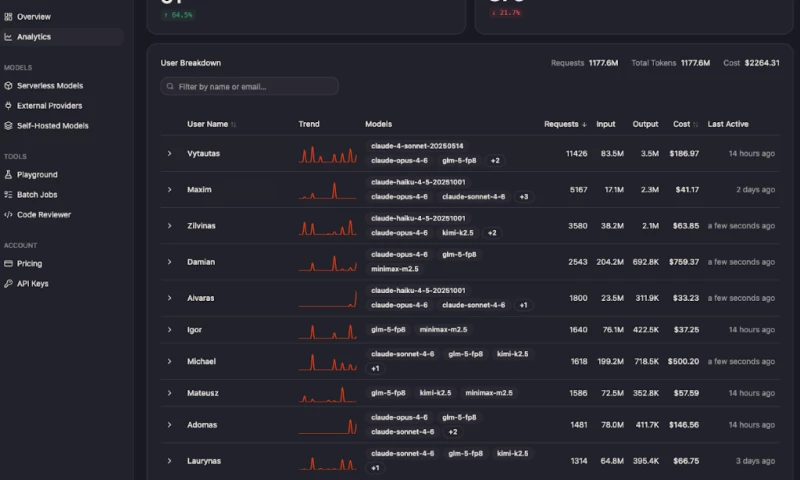Show Vytautas's +2 more models badge
The image size is (800, 480).
click(x=495, y=161)
